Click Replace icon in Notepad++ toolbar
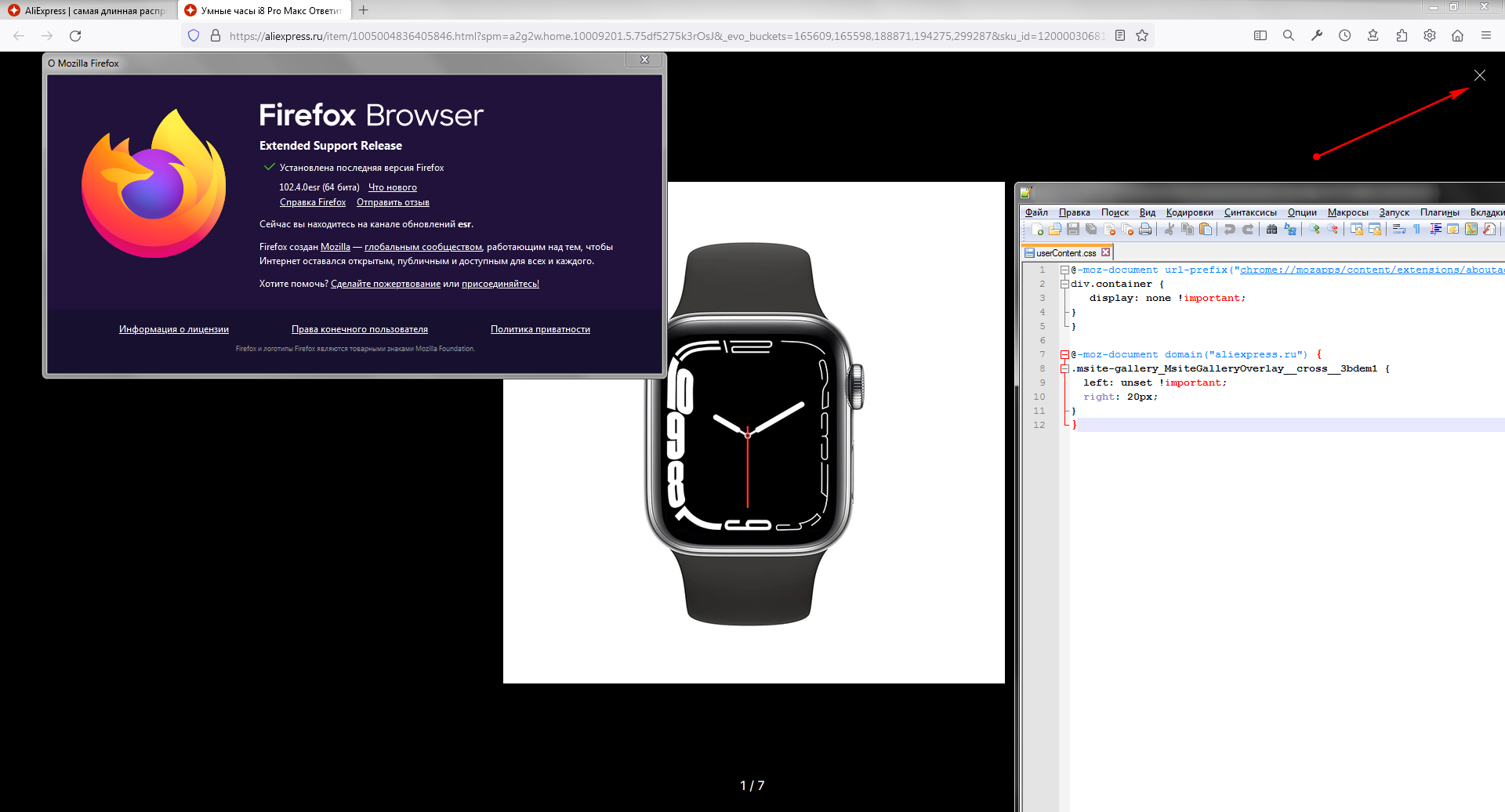 tap(1289, 229)
